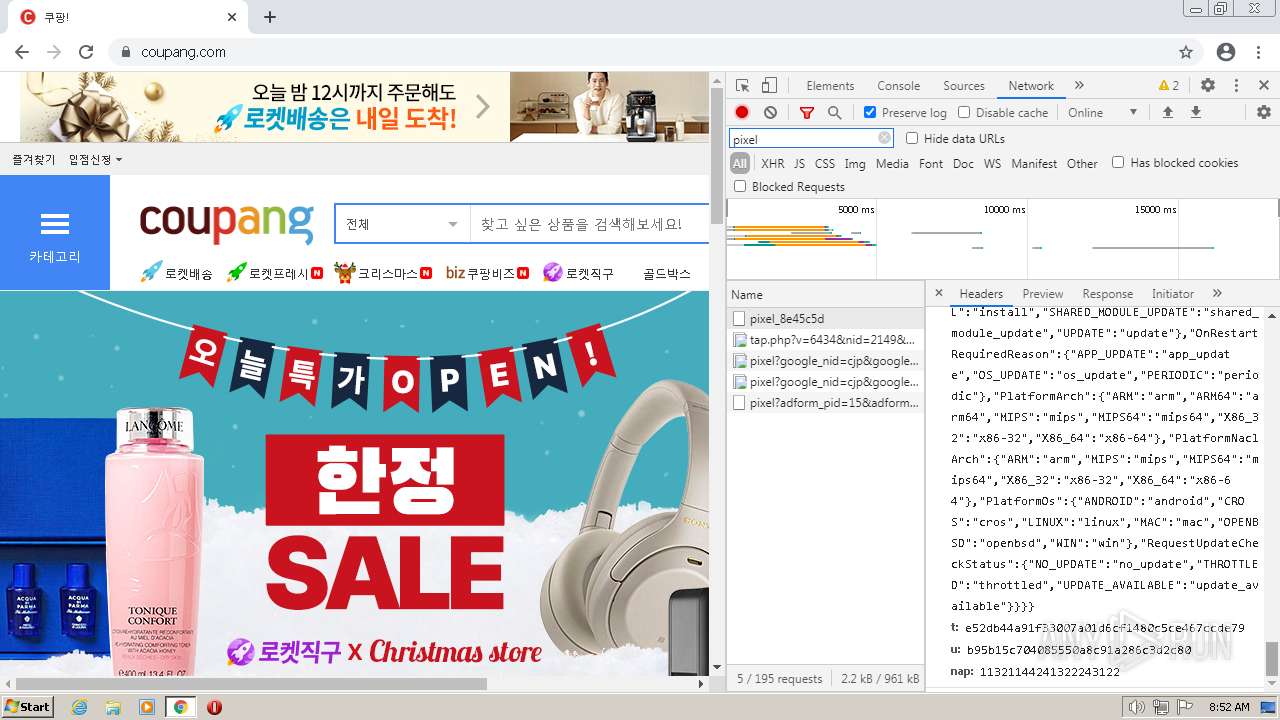Open the Preview tab of request
Image resolution: width=1280 pixels, height=720 pixels.
click(x=1042, y=294)
